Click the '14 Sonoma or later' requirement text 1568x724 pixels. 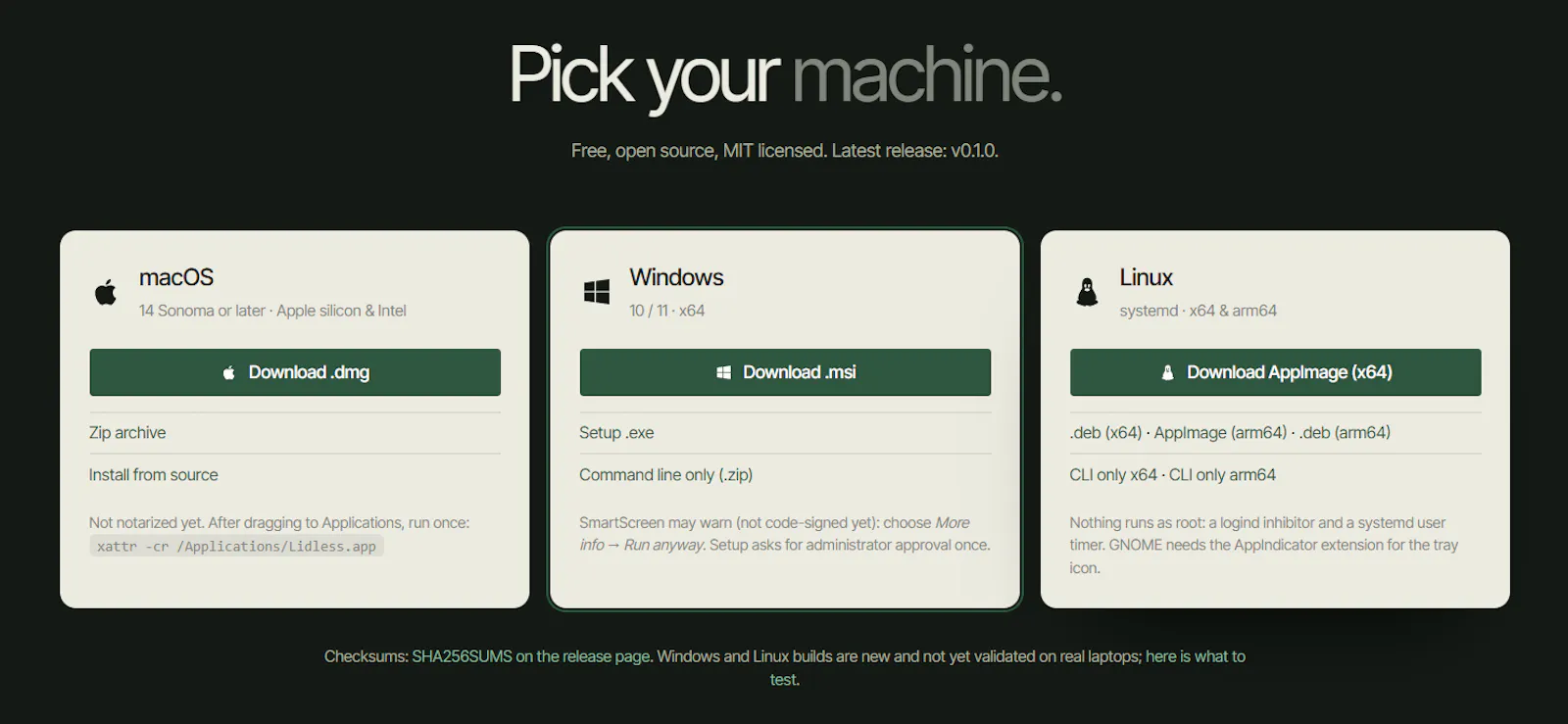pos(202,311)
